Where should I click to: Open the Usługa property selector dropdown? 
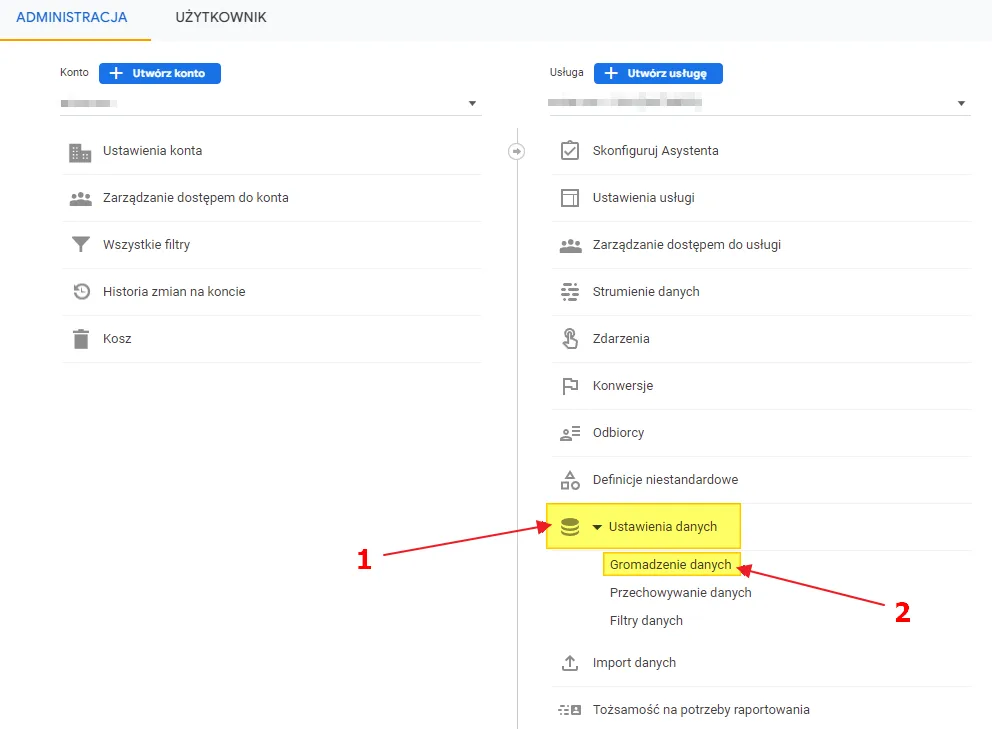tap(760, 103)
